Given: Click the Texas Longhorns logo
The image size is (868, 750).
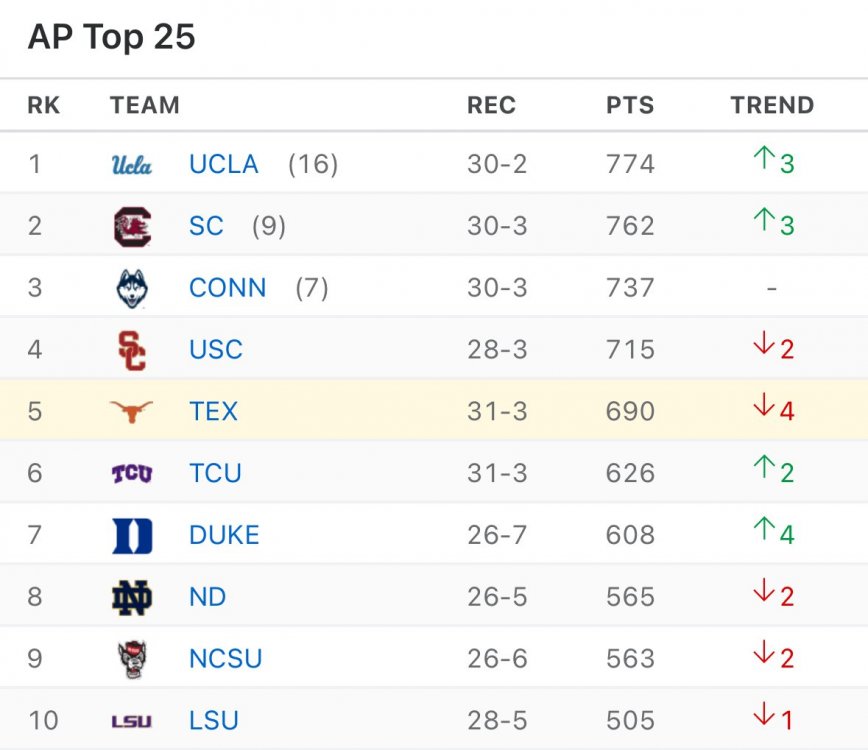Looking at the screenshot, I should click(x=132, y=411).
